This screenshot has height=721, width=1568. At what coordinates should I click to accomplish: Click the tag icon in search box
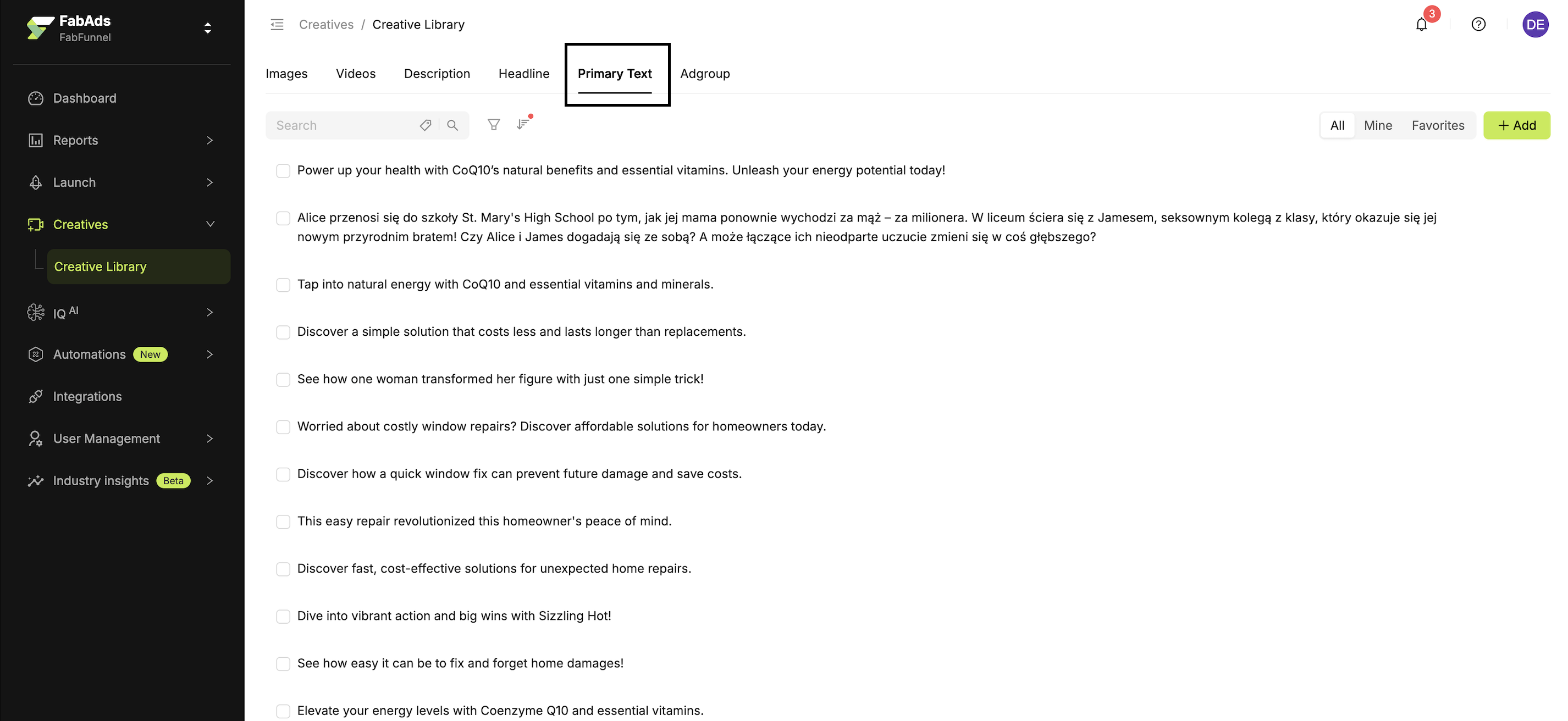426,125
